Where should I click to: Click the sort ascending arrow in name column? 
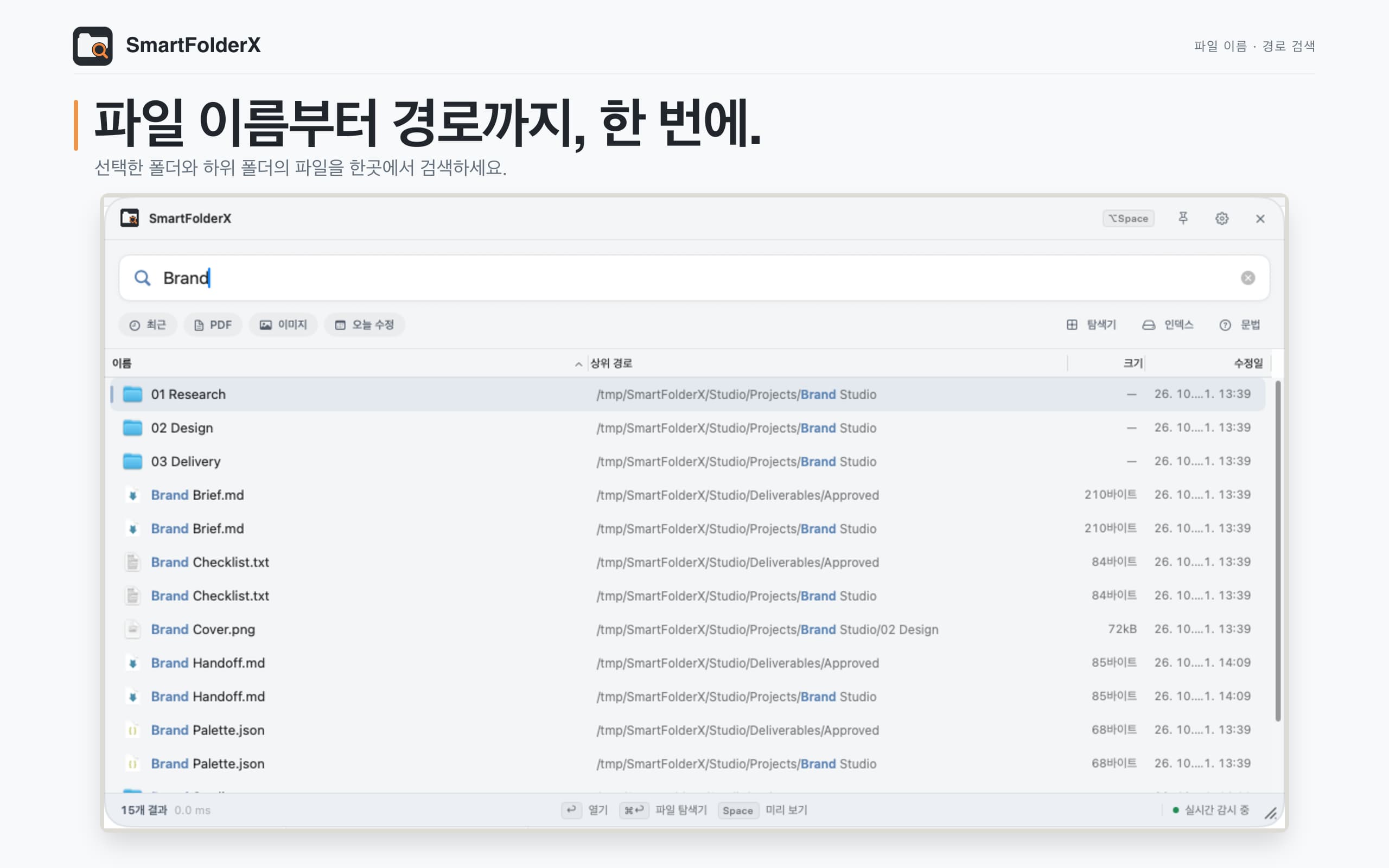tap(578, 364)
